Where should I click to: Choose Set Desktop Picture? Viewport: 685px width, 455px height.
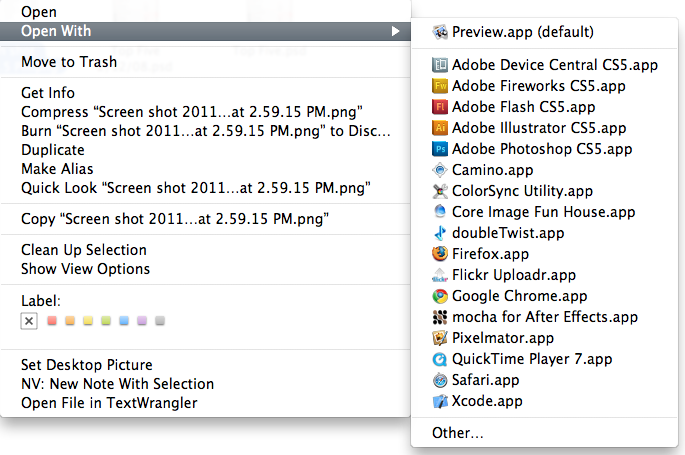click(205, 365)
